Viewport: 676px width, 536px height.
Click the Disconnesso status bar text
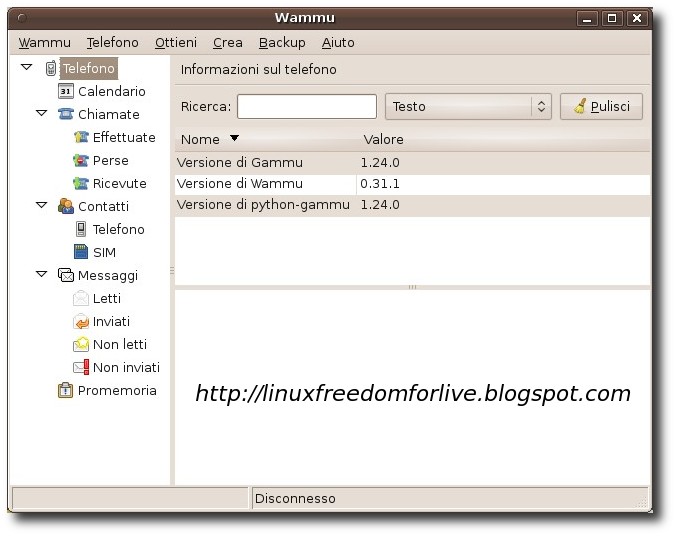pos(295,498)
